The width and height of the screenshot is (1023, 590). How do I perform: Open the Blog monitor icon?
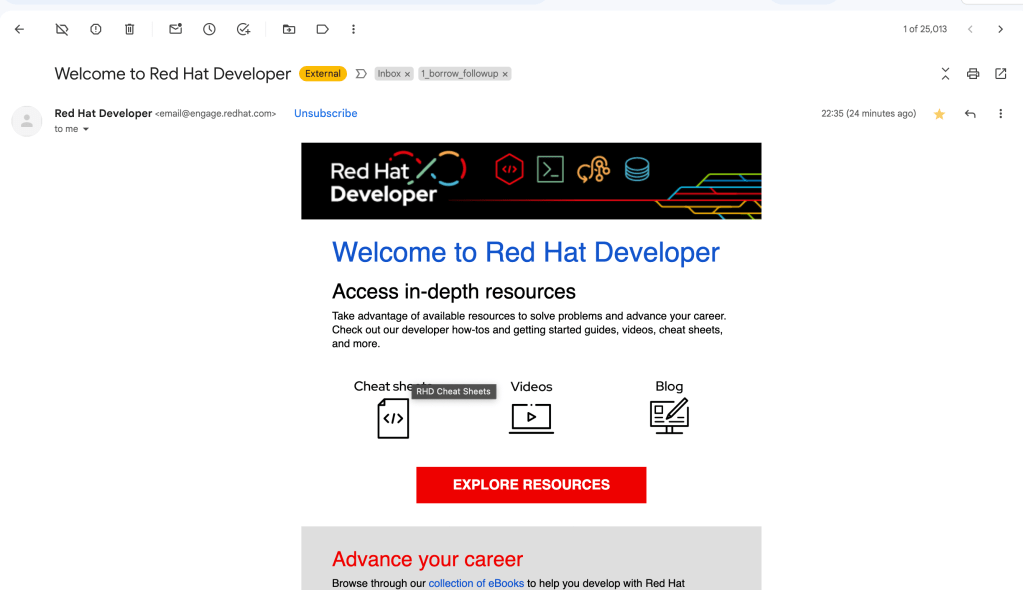pyautogui.click(x=669, y=416)
